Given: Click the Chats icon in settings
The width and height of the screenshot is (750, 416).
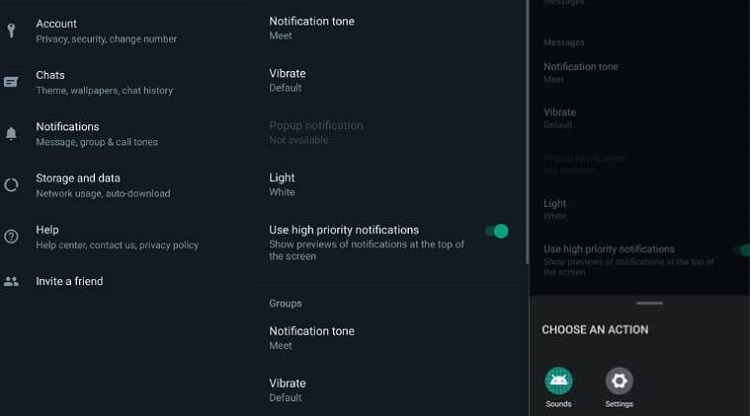Looking at the screenshot, I should click(x=11, y=82).
